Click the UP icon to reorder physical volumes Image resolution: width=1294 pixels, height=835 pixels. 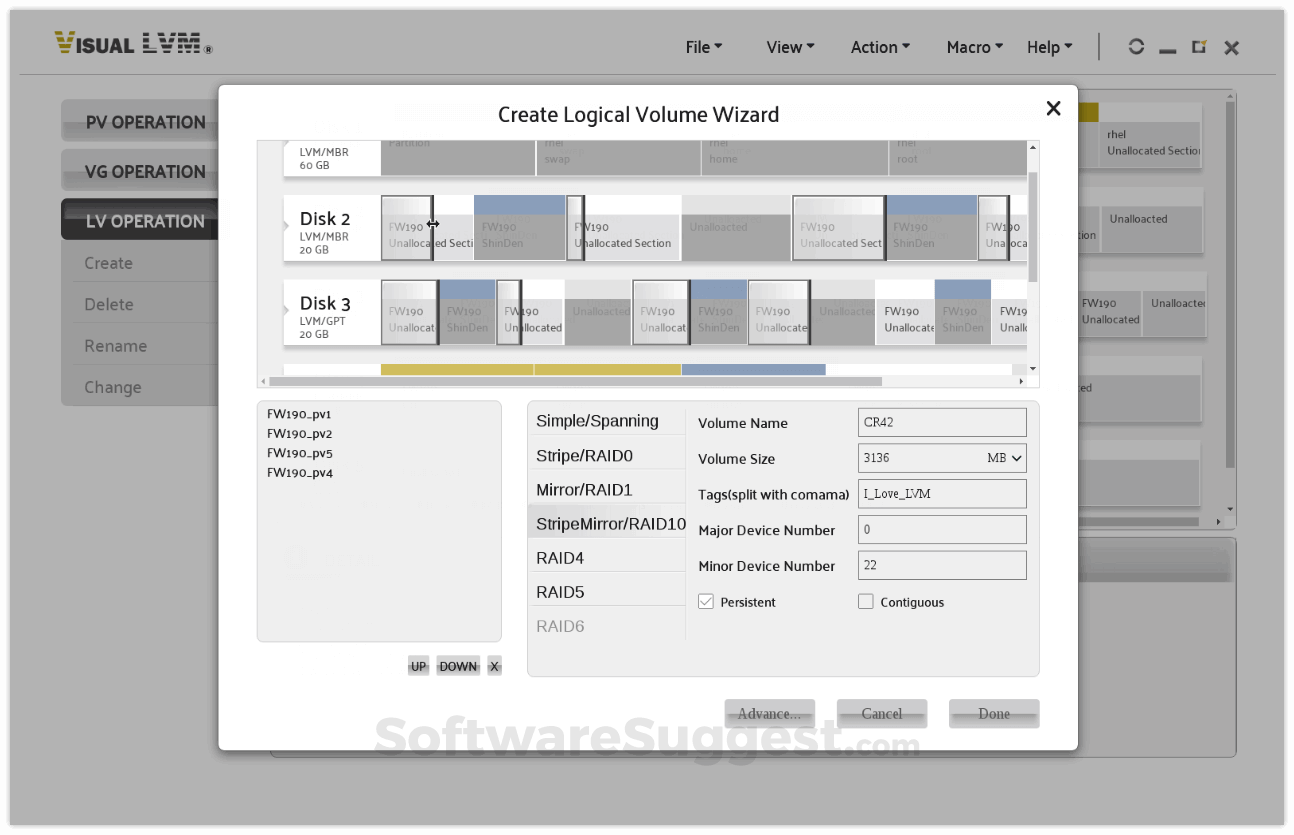(x=419, y=665)
